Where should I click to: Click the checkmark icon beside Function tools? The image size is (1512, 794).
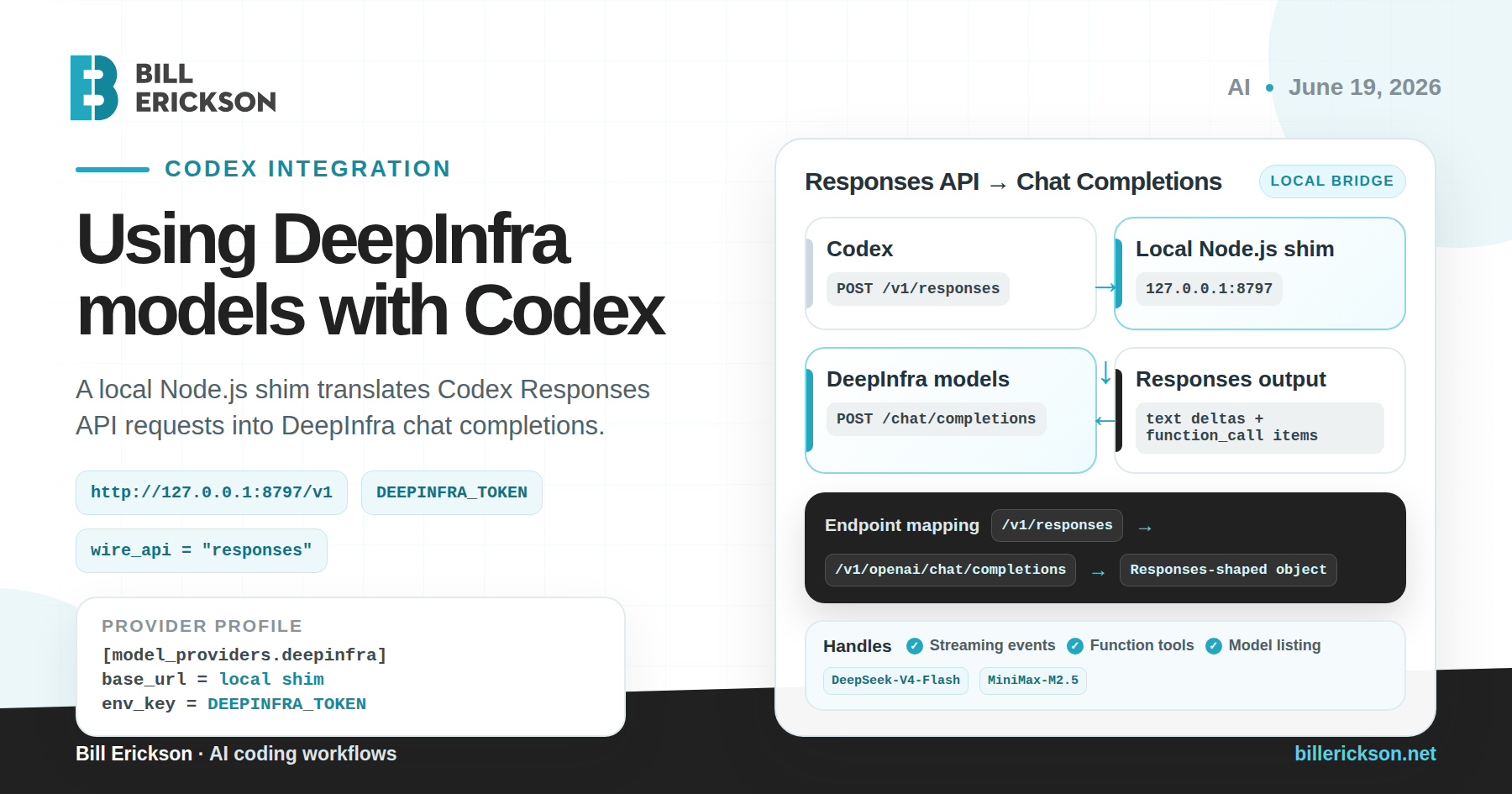pyautogui.click(x=1075, y=646)
